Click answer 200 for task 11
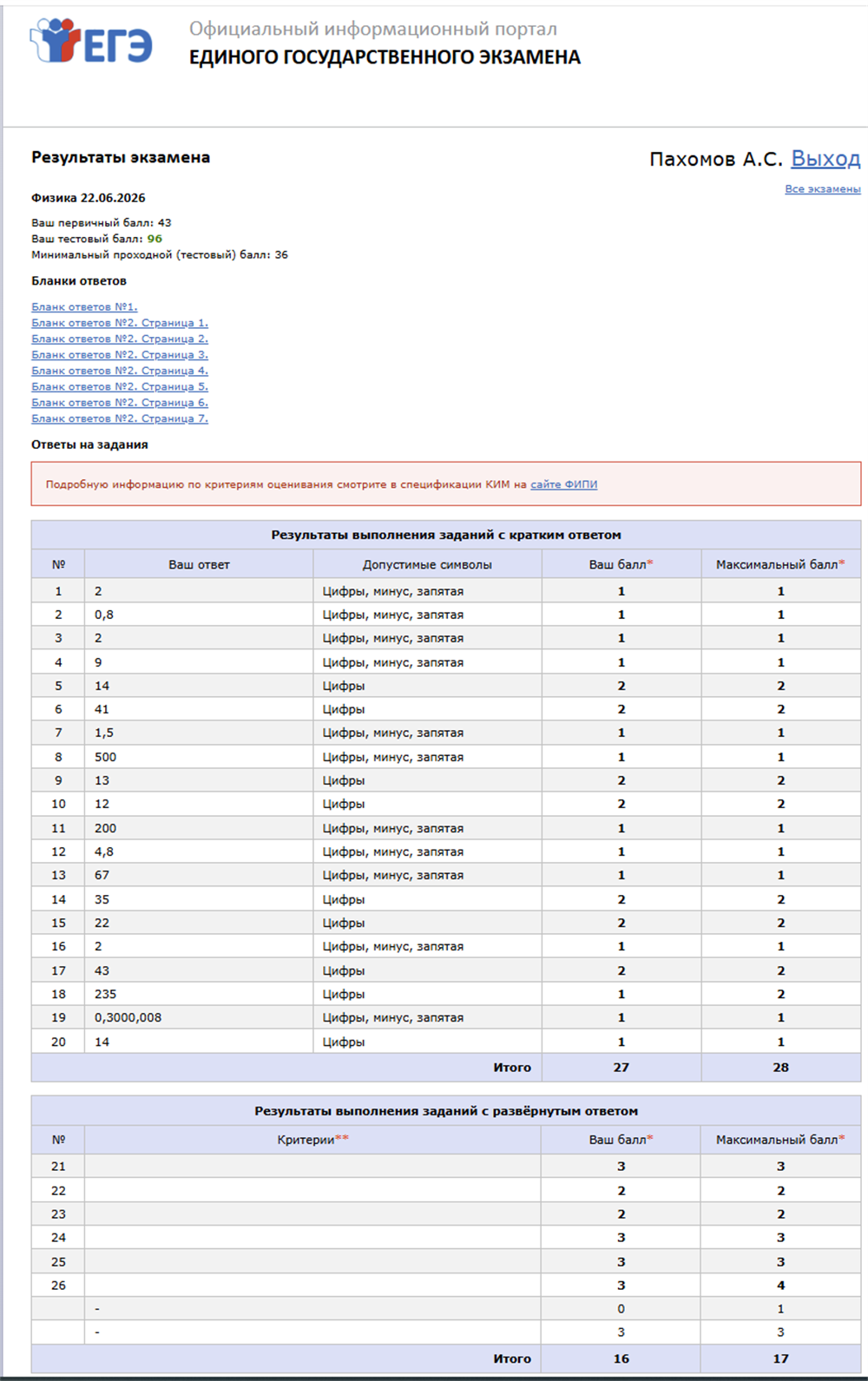Screen dimensions: 868x1381 click(105, 828)
